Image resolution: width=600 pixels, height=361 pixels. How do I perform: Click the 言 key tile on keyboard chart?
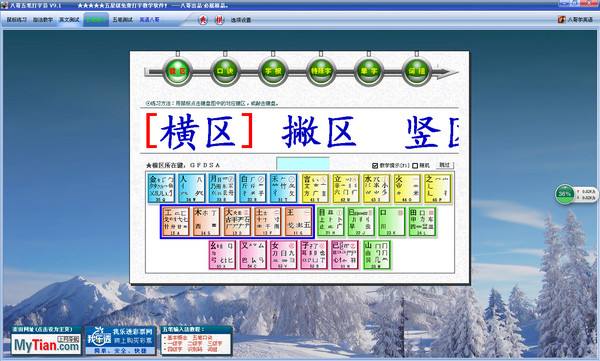click(x=315, y=188)
